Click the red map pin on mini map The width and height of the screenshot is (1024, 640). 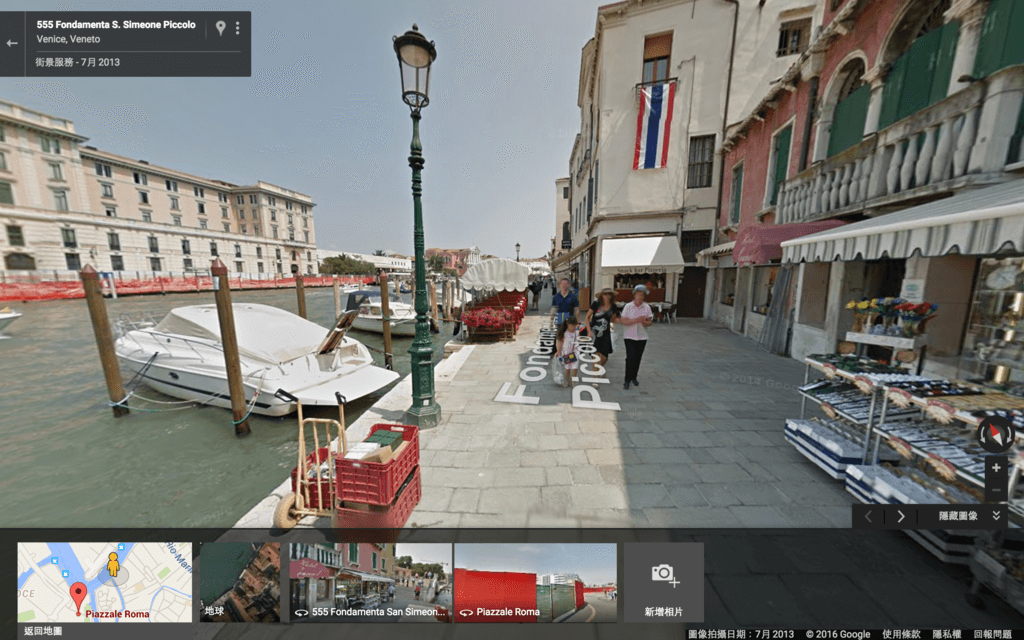coord(78,598)
